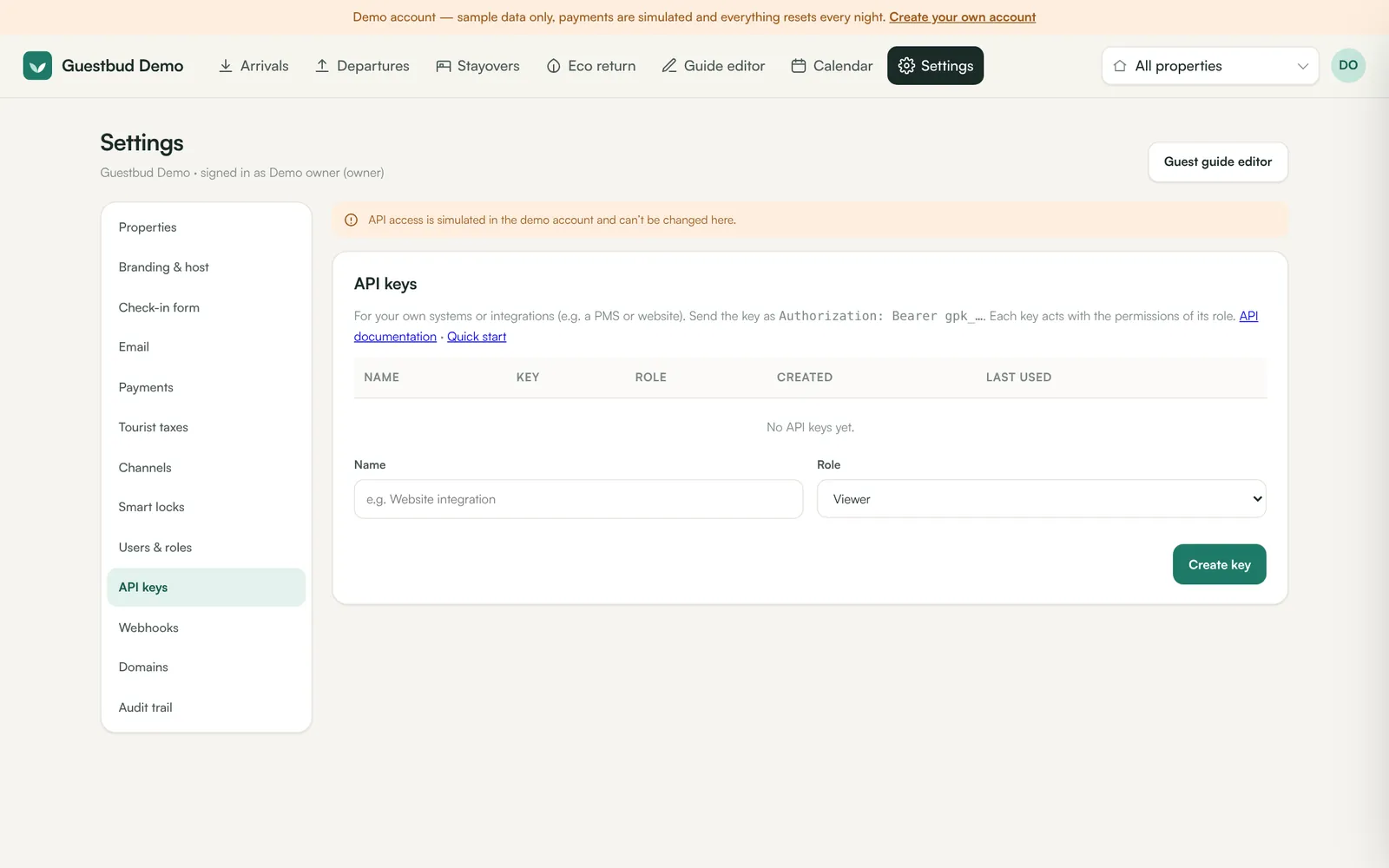Click the Guest guide editor button

point(1218,162)
